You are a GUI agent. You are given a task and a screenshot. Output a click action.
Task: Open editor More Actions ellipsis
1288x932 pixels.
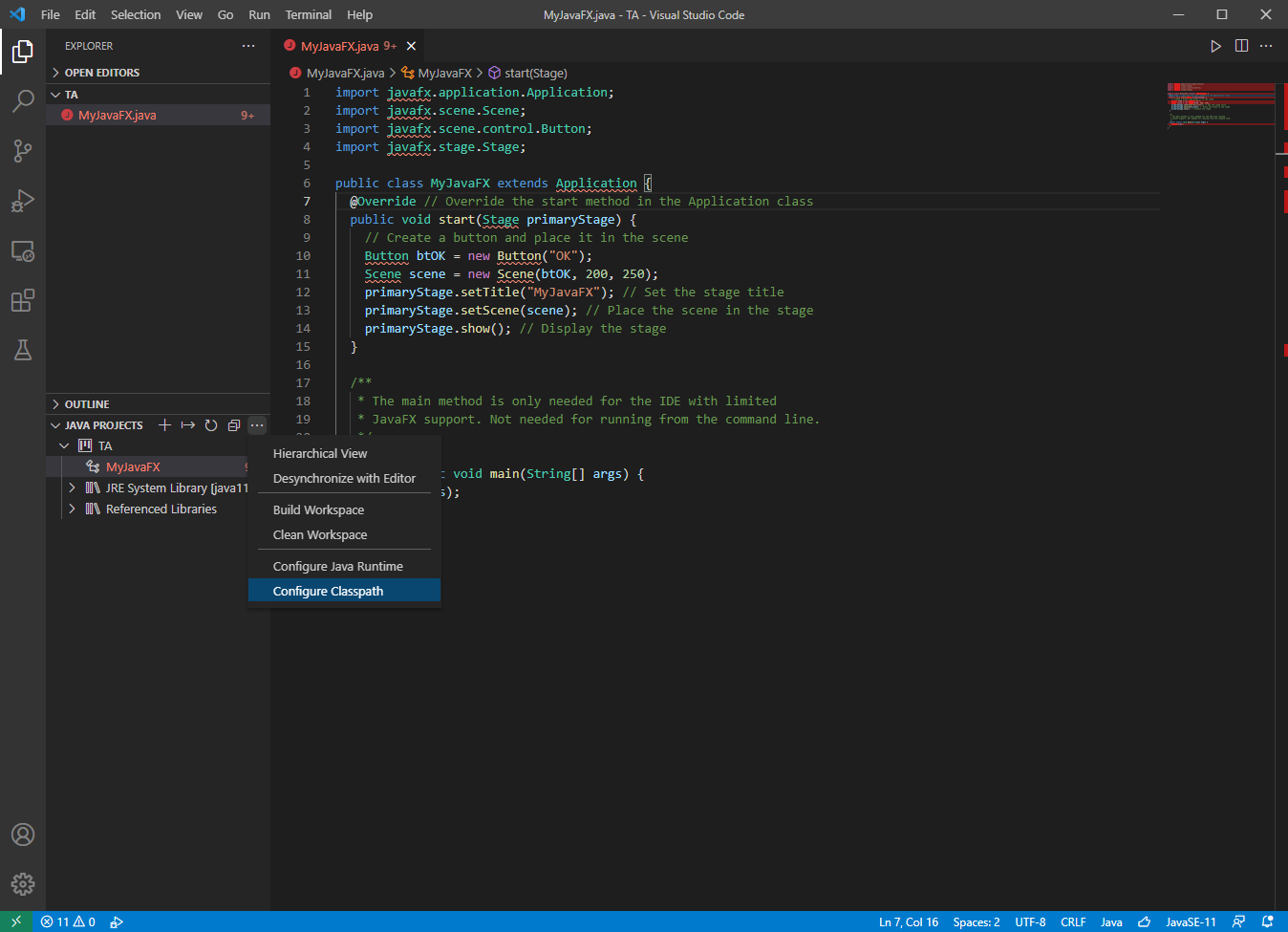pyautogui.click(x=1266, y=46)
